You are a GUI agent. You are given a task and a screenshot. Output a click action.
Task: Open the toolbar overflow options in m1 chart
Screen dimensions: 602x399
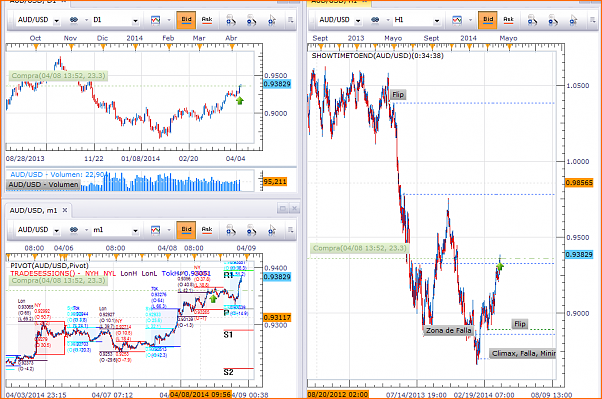[291, 230]
